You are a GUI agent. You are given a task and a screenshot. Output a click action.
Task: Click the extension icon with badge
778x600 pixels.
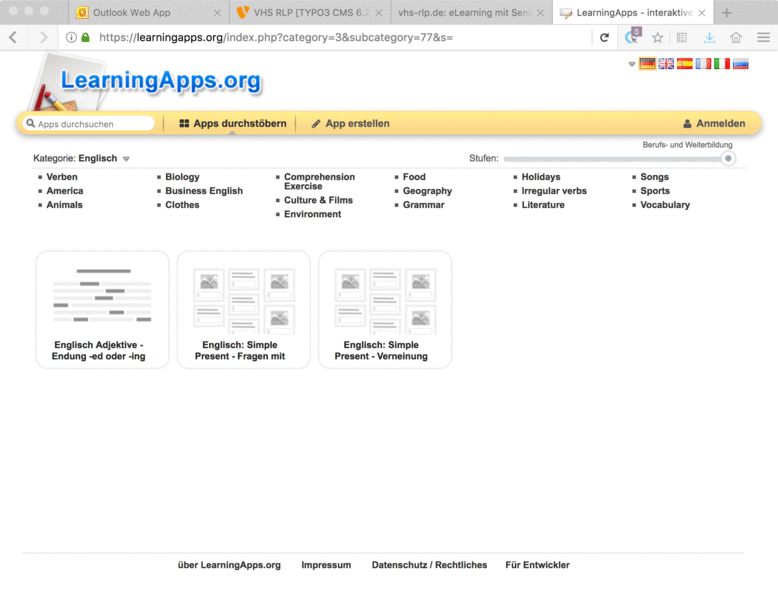[x=633, y=36]
